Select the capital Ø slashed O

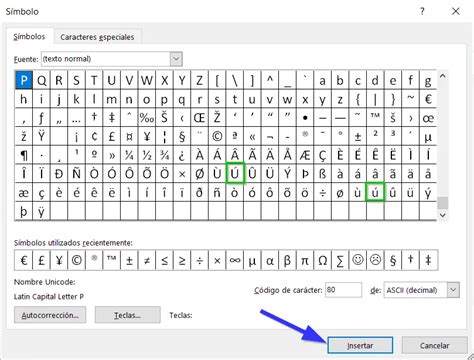(199, 174)
